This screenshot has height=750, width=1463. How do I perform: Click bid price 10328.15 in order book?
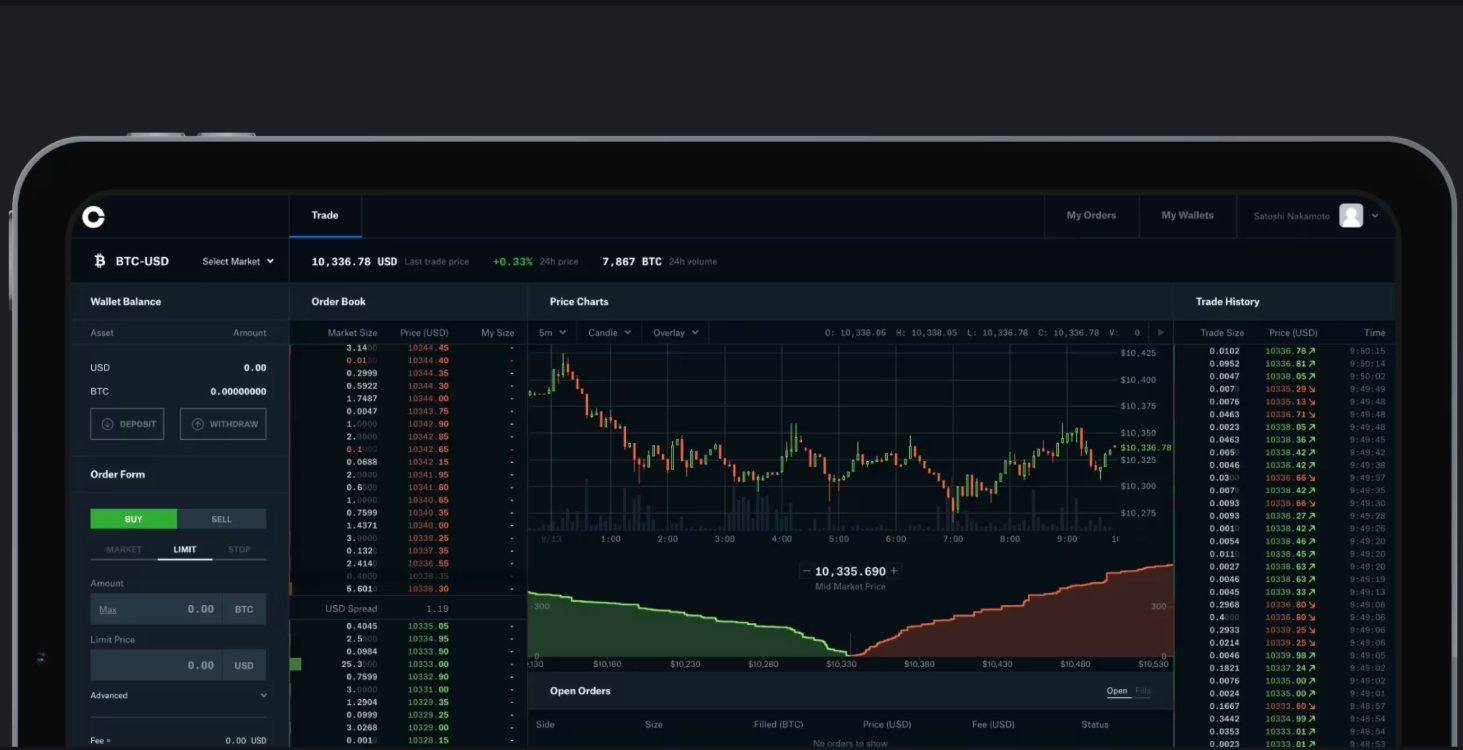click(428, 740)
